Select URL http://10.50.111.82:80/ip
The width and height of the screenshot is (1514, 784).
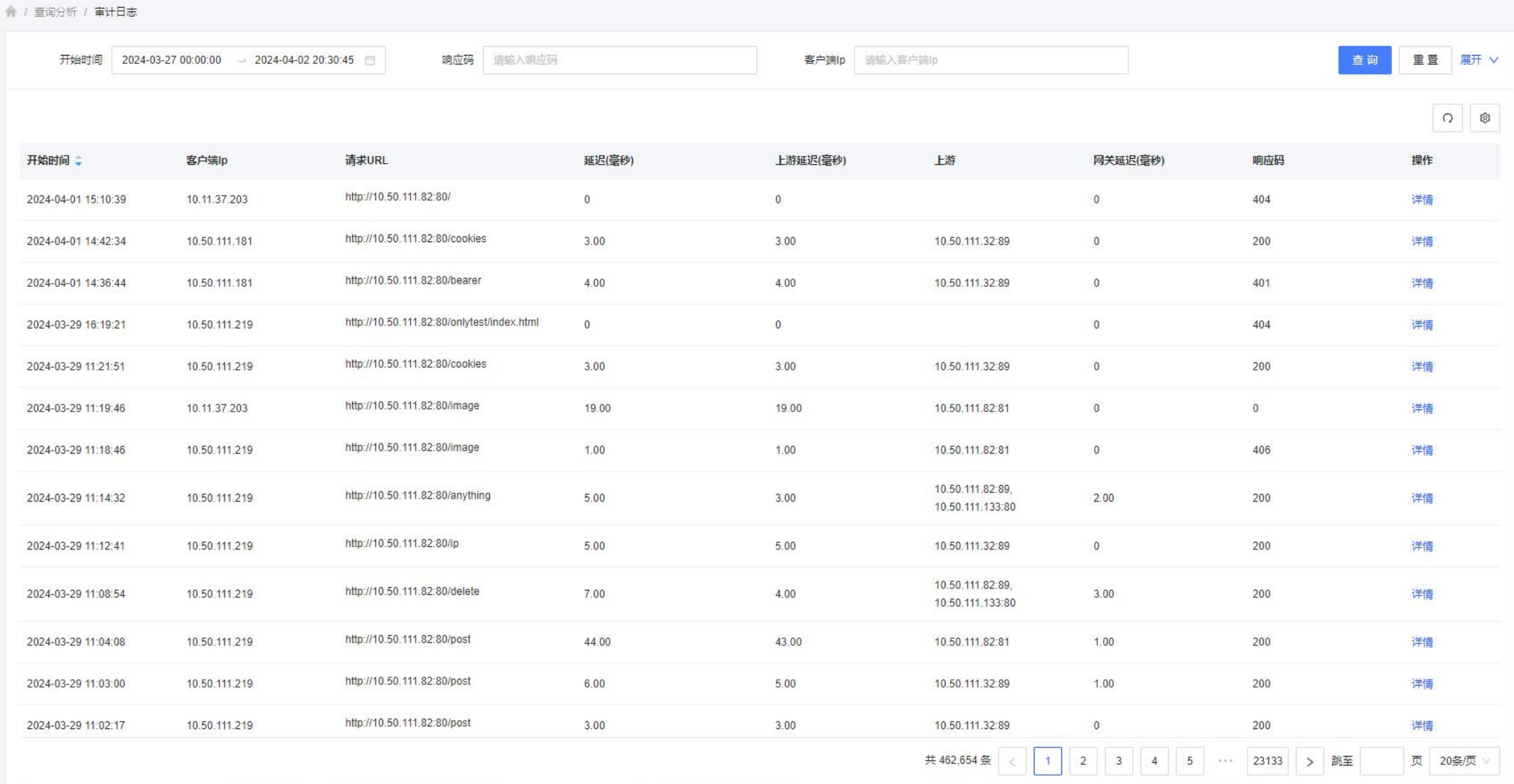[x=402, y=543]
